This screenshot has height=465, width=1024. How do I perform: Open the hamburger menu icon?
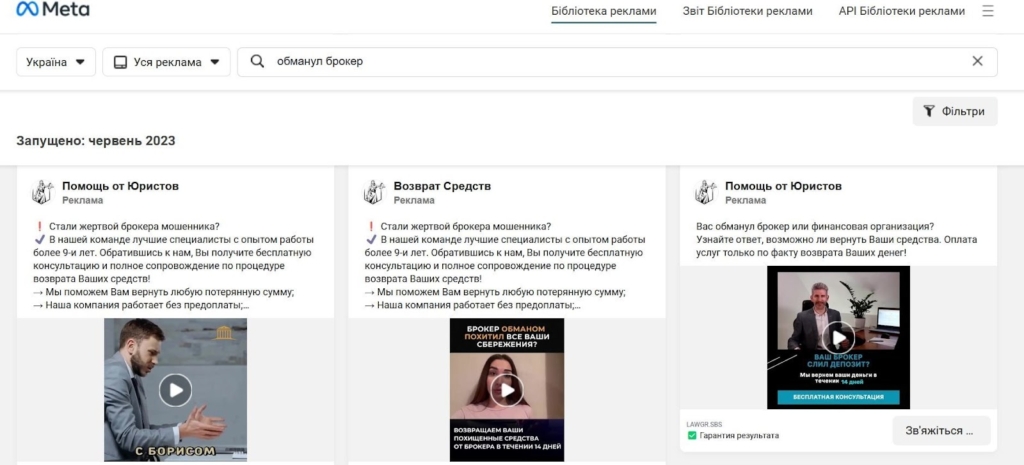click(988, 11)
